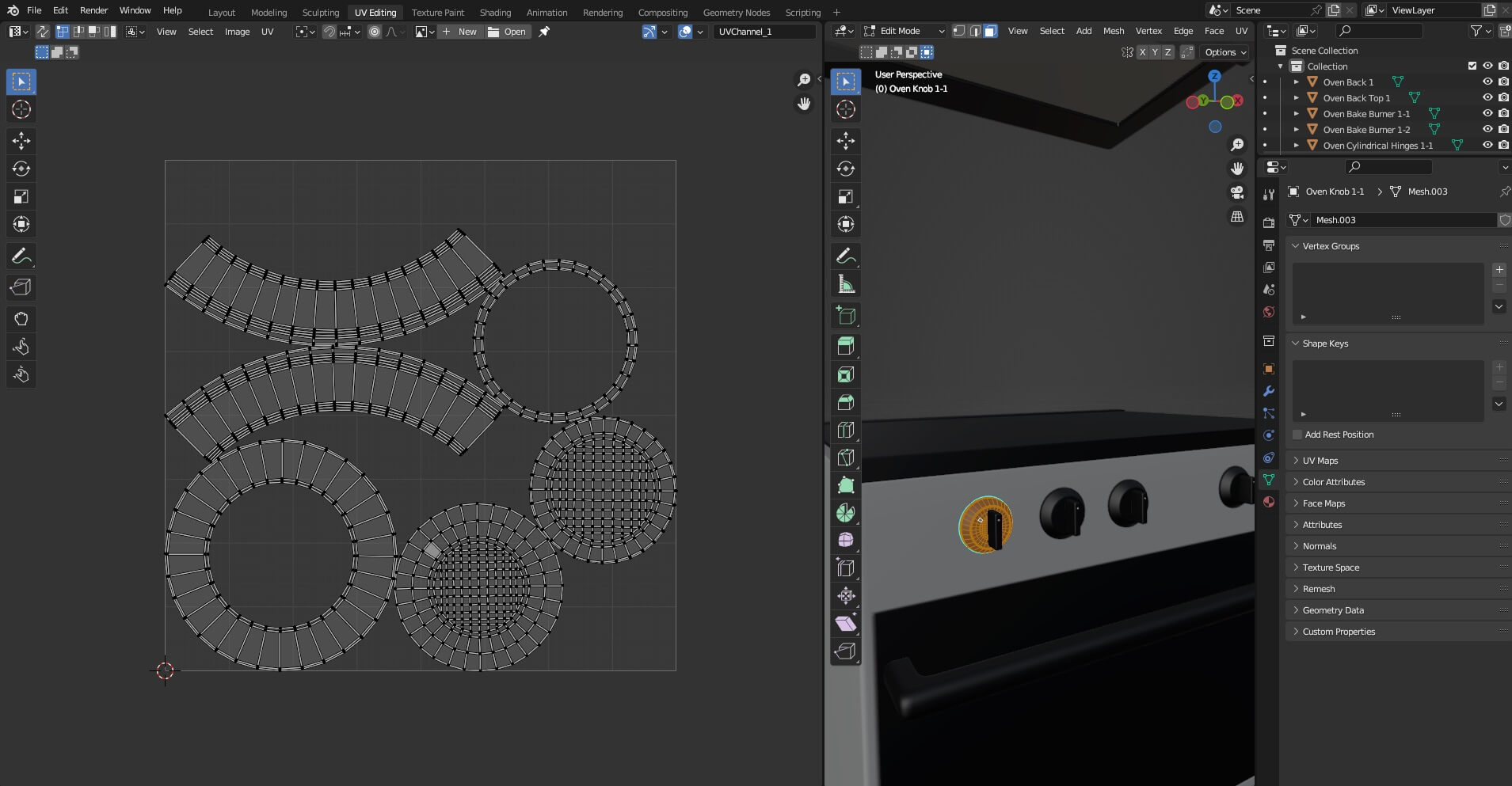Viewport: 1512px width, 786px height.
Task: Select the Loop Cut tool
Action: 846,430
